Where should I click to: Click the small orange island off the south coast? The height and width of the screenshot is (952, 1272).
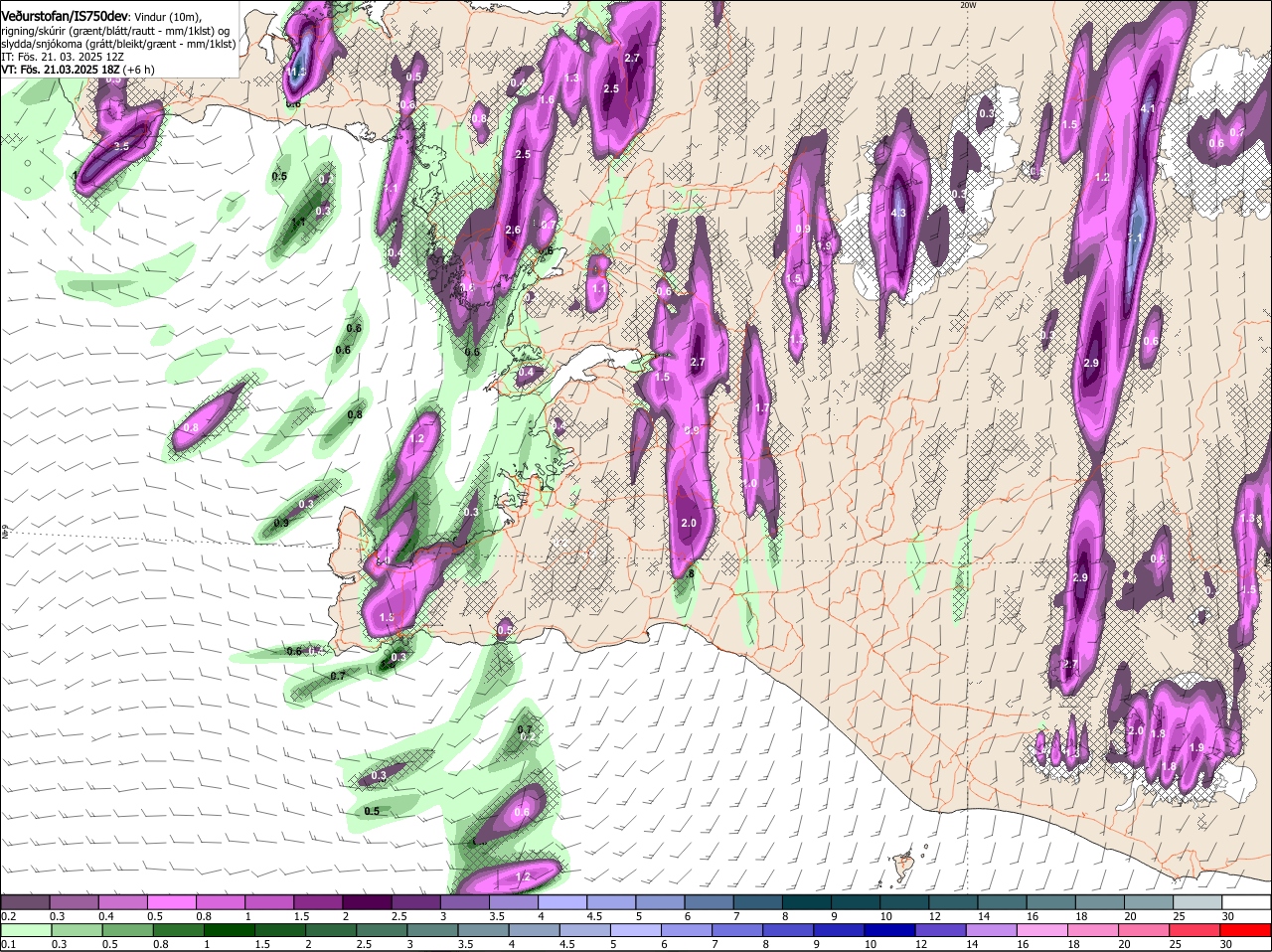point(903,866)
